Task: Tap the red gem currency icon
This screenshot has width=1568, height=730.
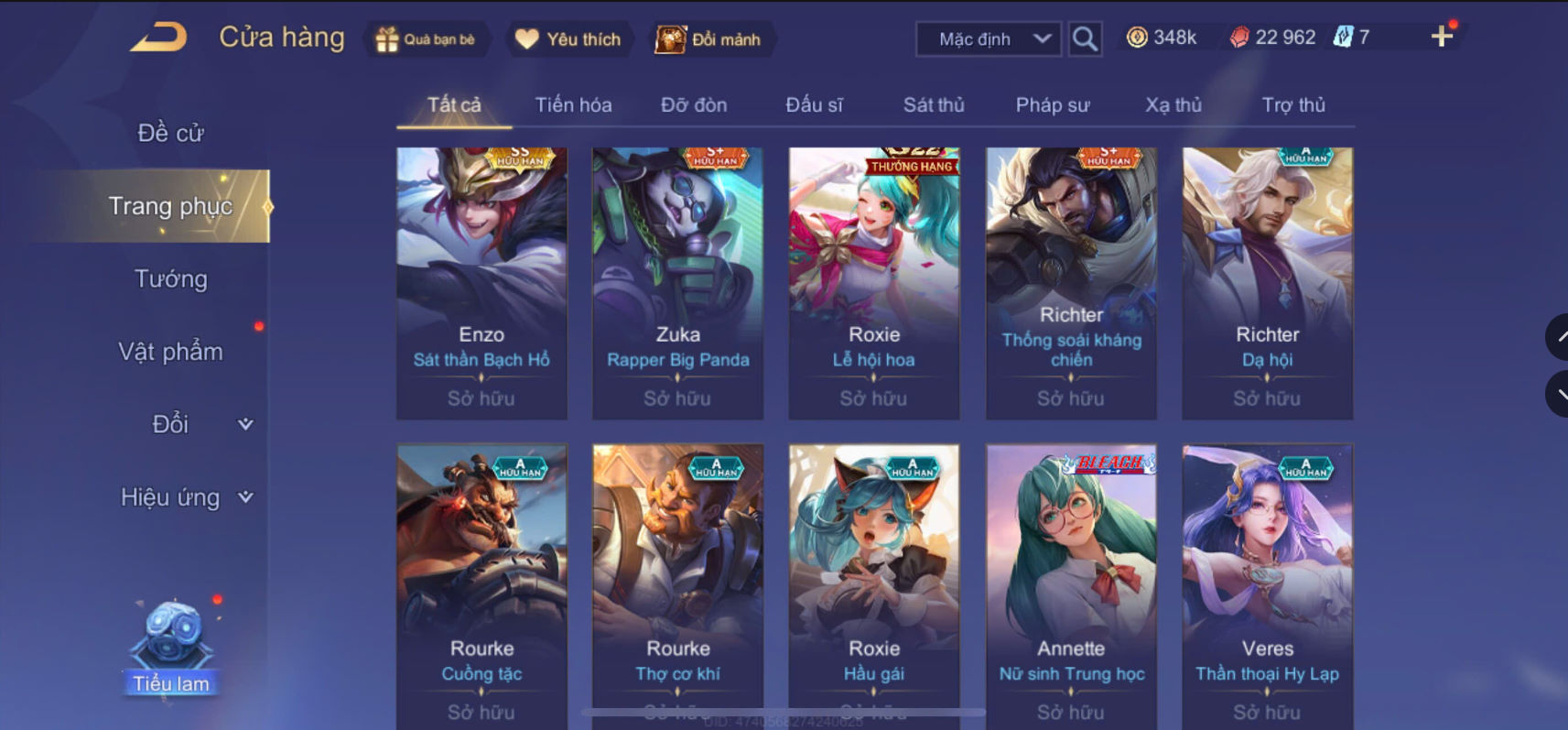Action: 1239,38
